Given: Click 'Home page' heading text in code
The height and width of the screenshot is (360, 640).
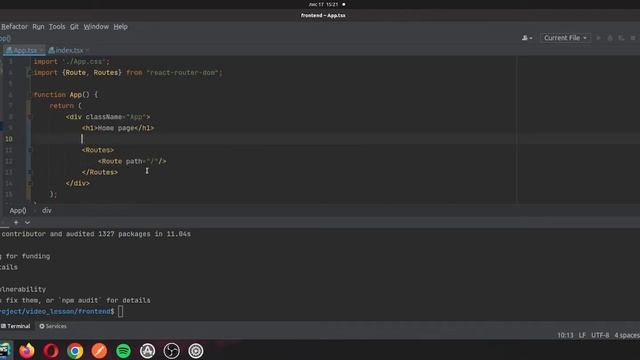Looking at the screenshot, I should click(x=116, y=128).
